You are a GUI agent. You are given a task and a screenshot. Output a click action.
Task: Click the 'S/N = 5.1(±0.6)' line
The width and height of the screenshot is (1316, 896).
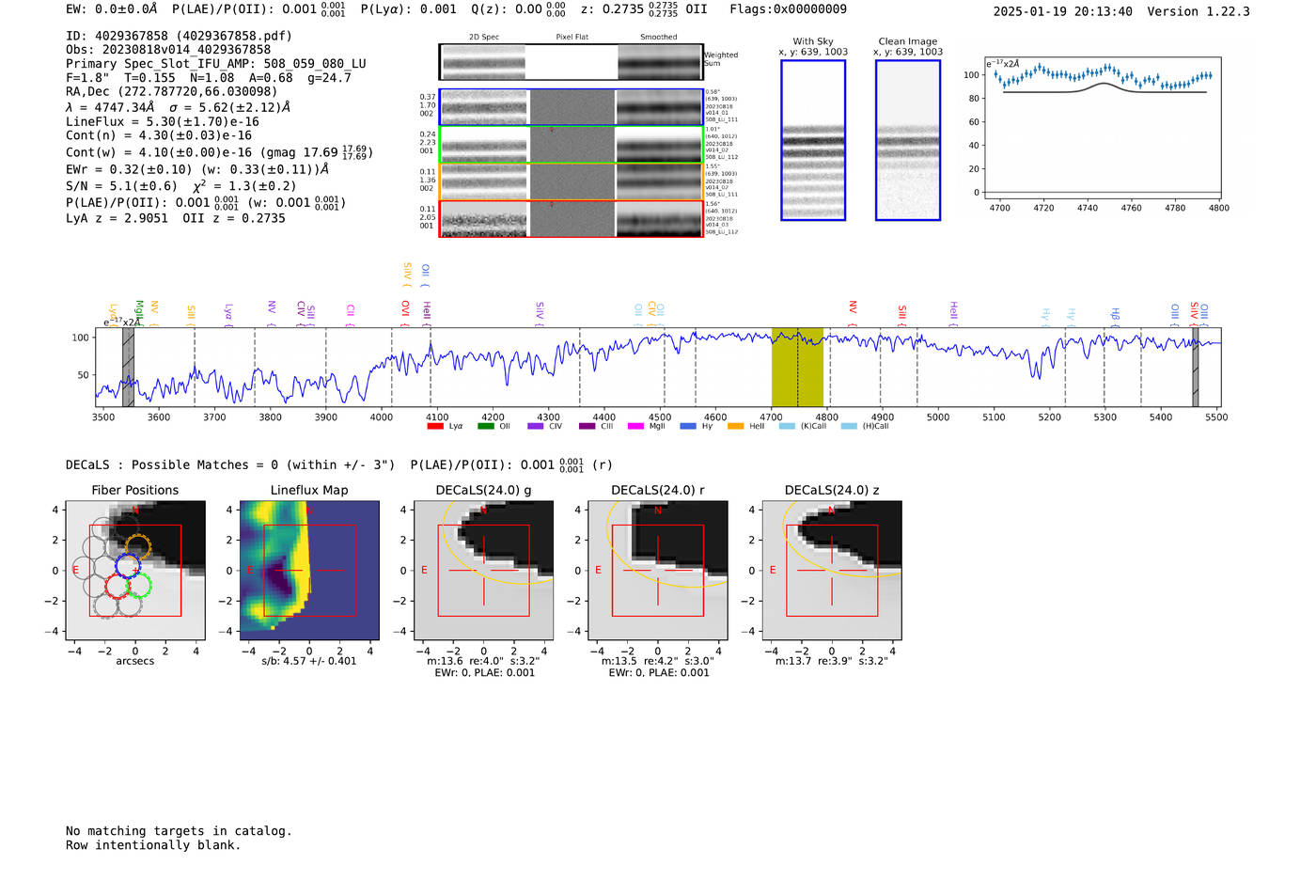[122, 186]
